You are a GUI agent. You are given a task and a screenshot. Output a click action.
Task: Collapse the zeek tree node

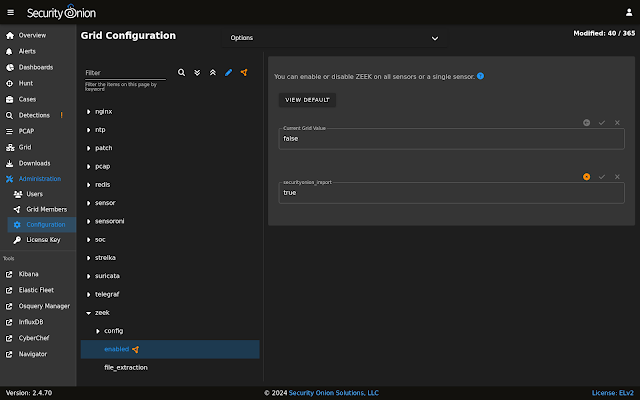(x=89, y=313)
